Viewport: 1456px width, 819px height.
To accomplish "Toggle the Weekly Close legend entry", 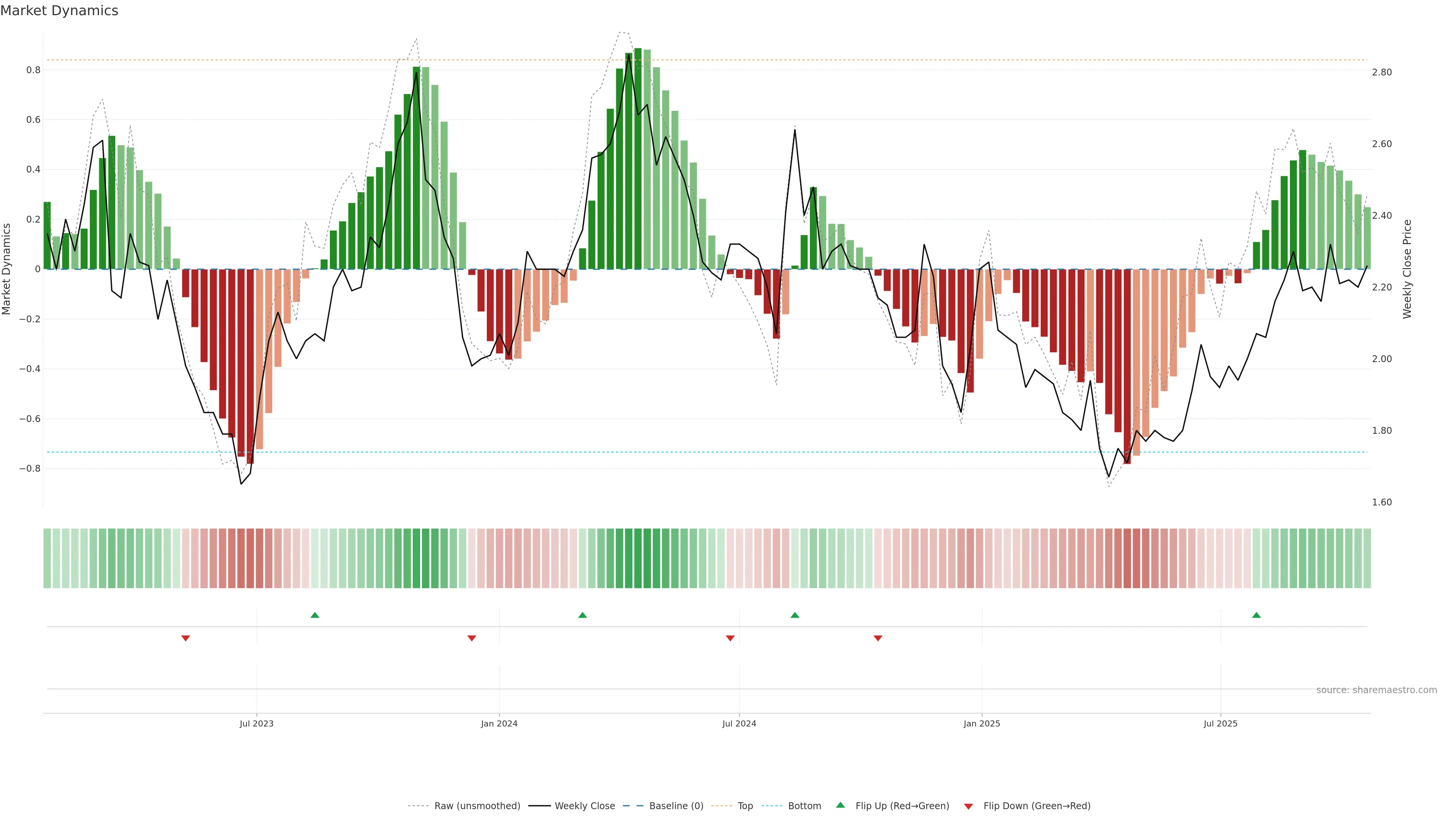I will click(x=584, y=806).
